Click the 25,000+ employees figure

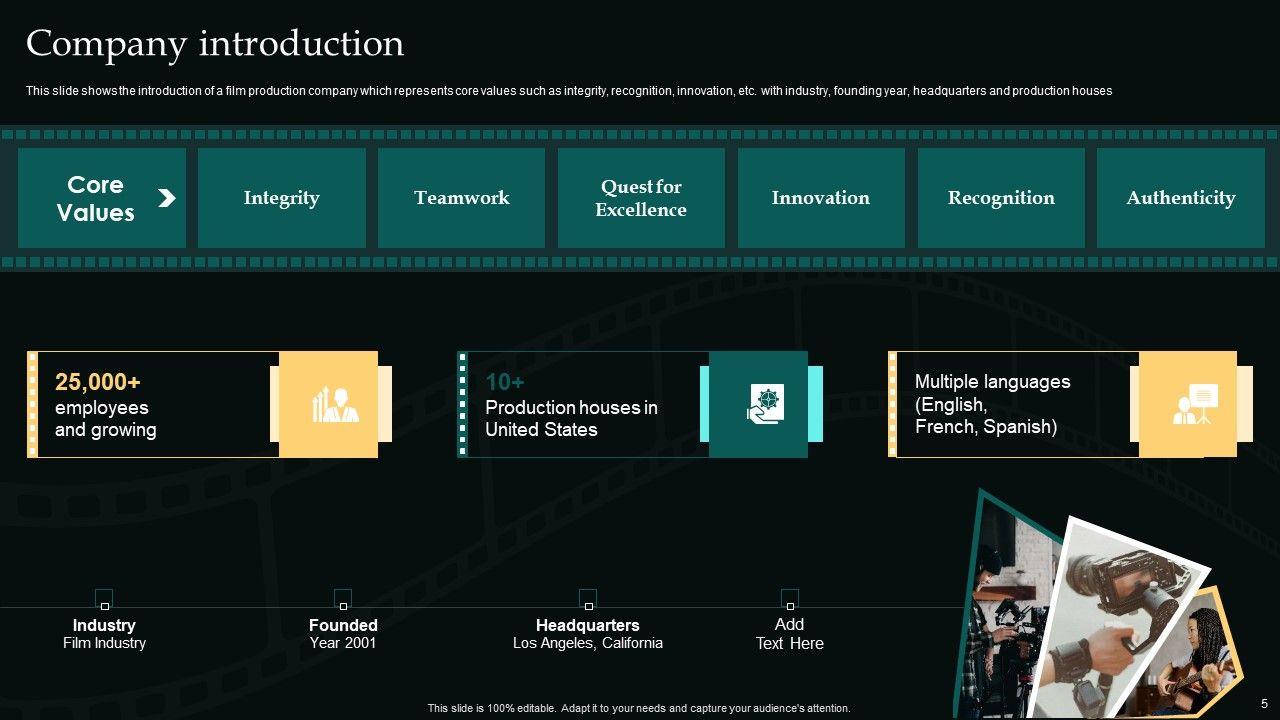pos(98,382)
